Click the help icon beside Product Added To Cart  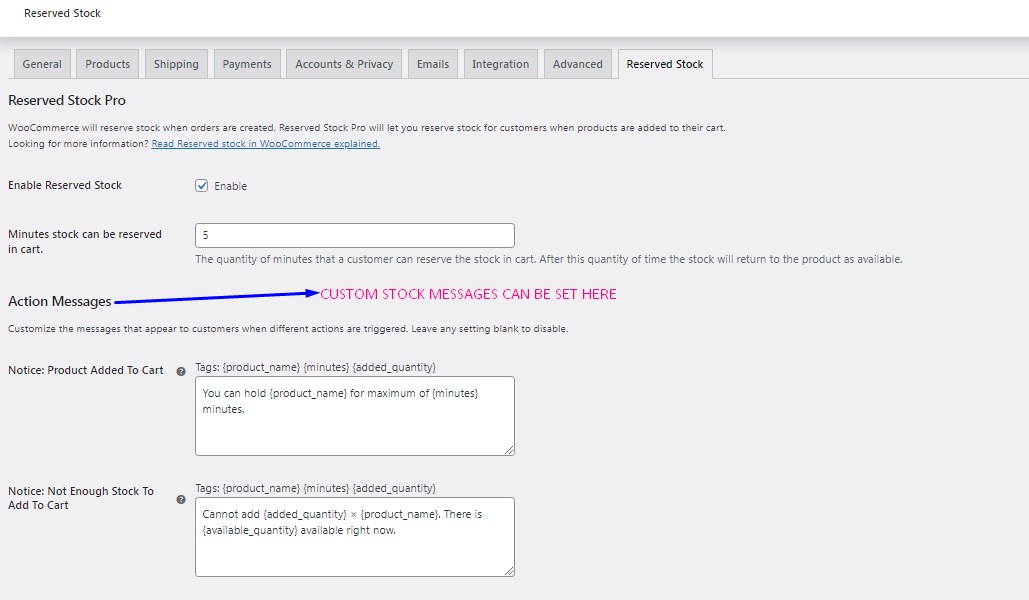[x=181, y=370]
